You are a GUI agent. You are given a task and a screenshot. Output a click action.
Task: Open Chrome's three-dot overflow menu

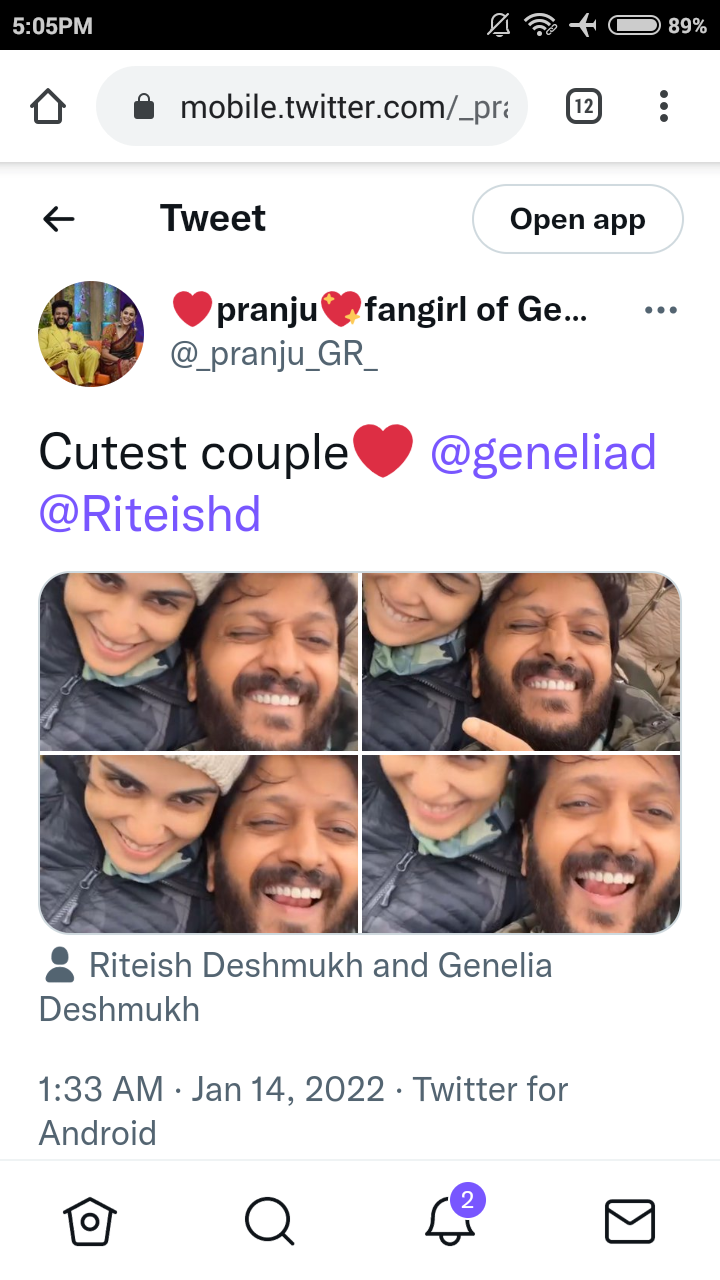click(x=664, y=106)
